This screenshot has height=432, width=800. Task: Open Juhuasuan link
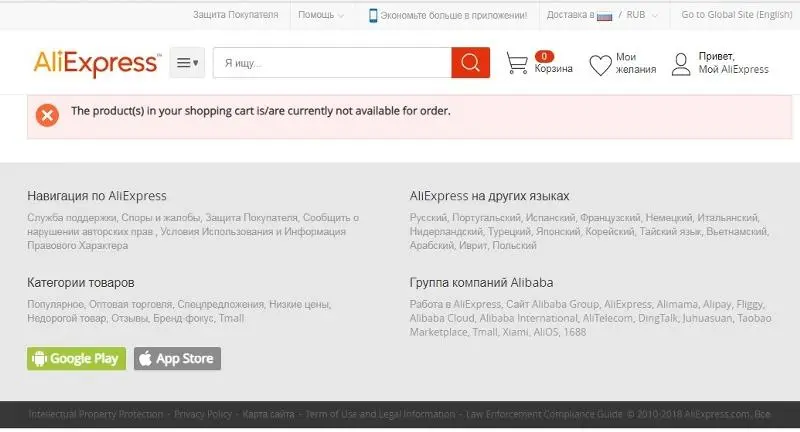(706, 318)
